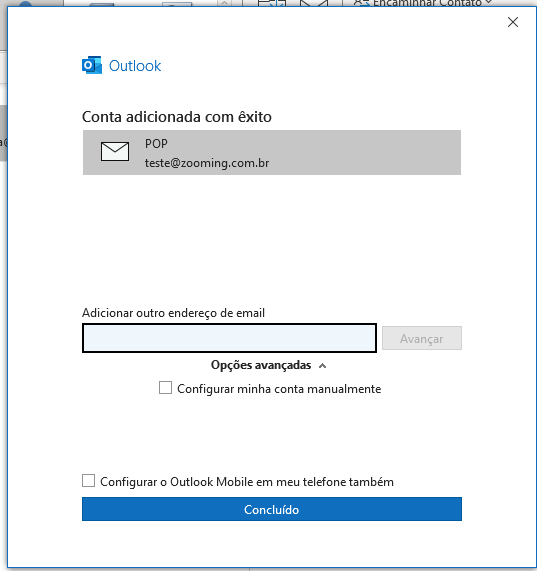Click the person icon beside Encaminhar Contato
Image resolution: width=537 pixels, height=571 pixels.
pos(361,3)
